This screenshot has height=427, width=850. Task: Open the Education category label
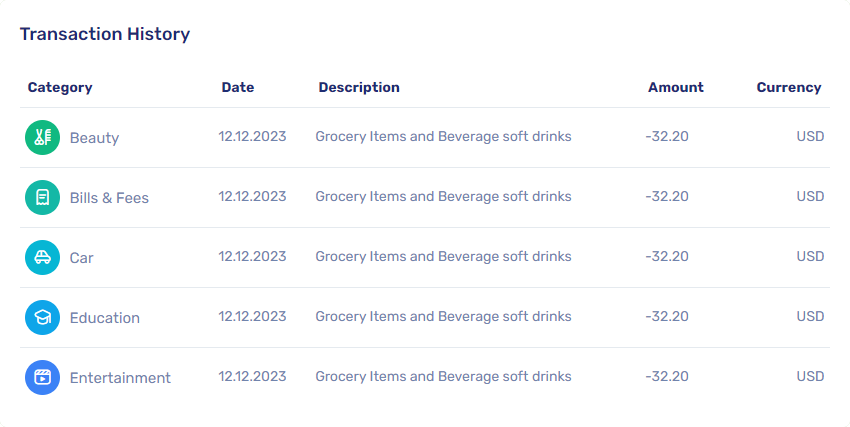coord(105,318)
